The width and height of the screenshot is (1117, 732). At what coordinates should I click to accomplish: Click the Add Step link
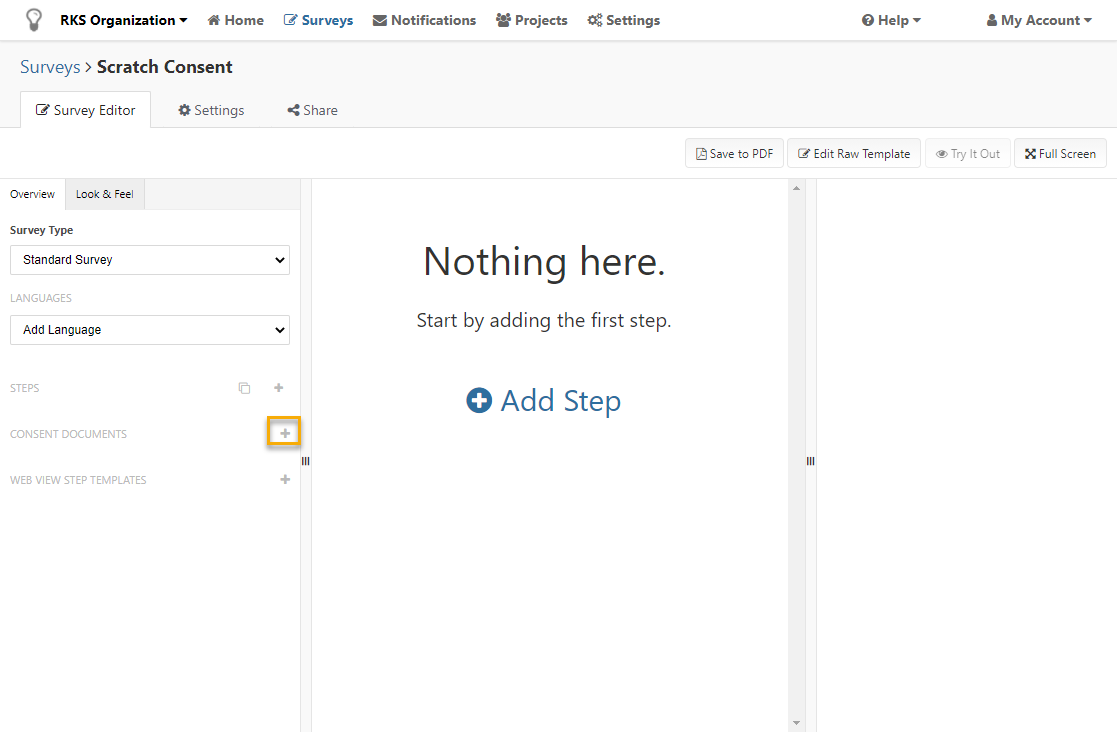pos(544,401)
